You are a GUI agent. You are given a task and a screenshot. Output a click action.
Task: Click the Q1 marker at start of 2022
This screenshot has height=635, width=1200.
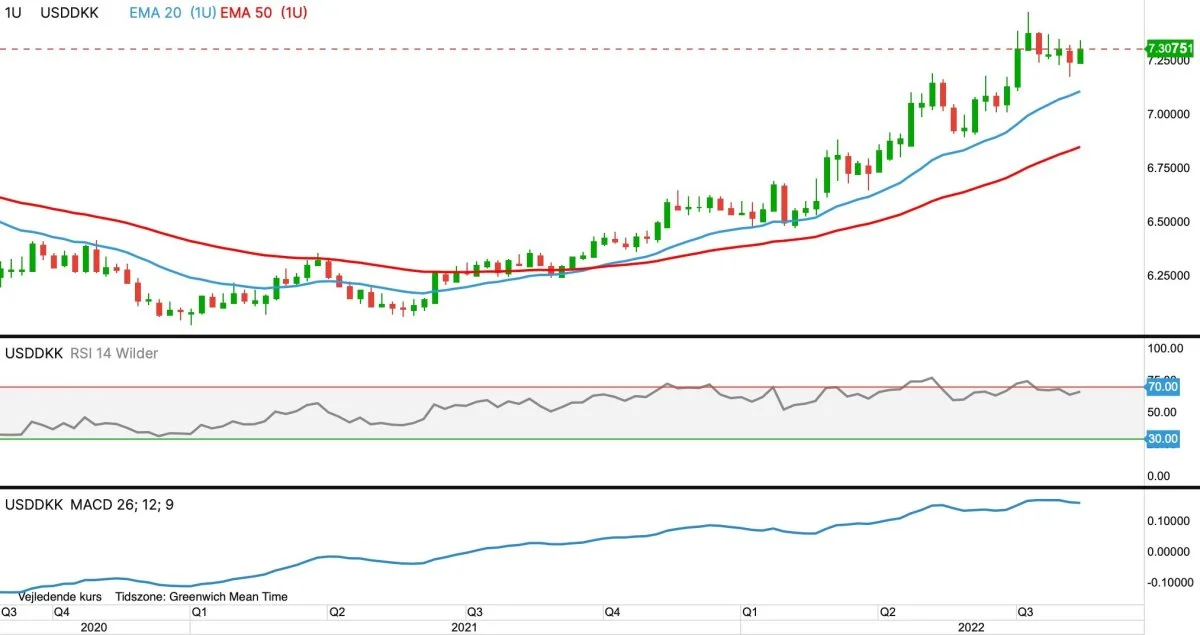[750, 611]
